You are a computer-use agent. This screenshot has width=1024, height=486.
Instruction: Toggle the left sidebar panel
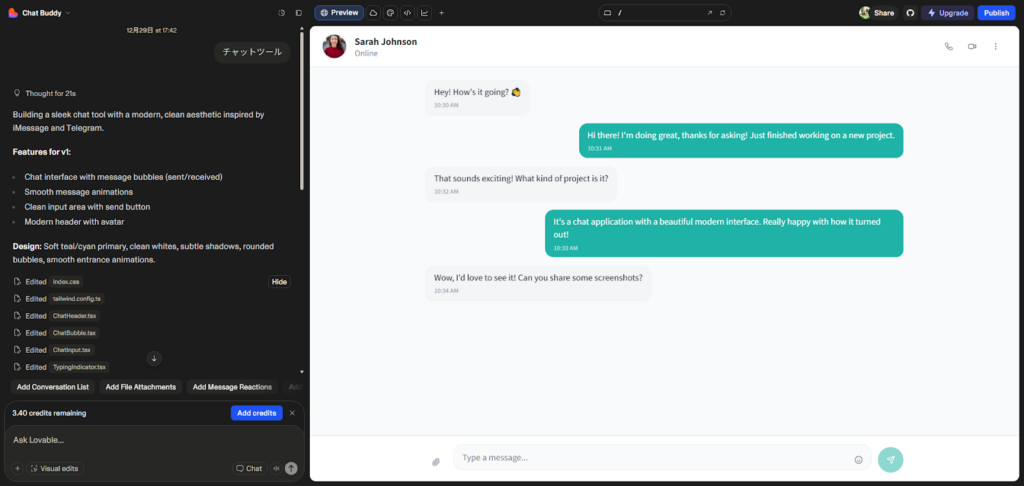[x=298, y=13]
